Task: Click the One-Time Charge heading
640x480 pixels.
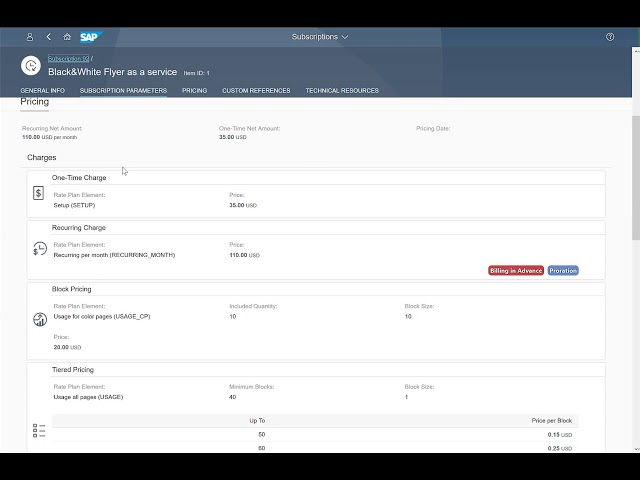Action: click(x=79, y=178)
